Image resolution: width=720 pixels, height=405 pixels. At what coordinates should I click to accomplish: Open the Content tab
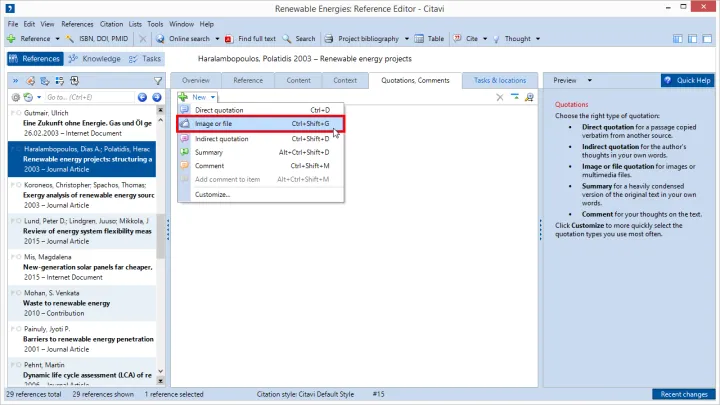(298, 80)
